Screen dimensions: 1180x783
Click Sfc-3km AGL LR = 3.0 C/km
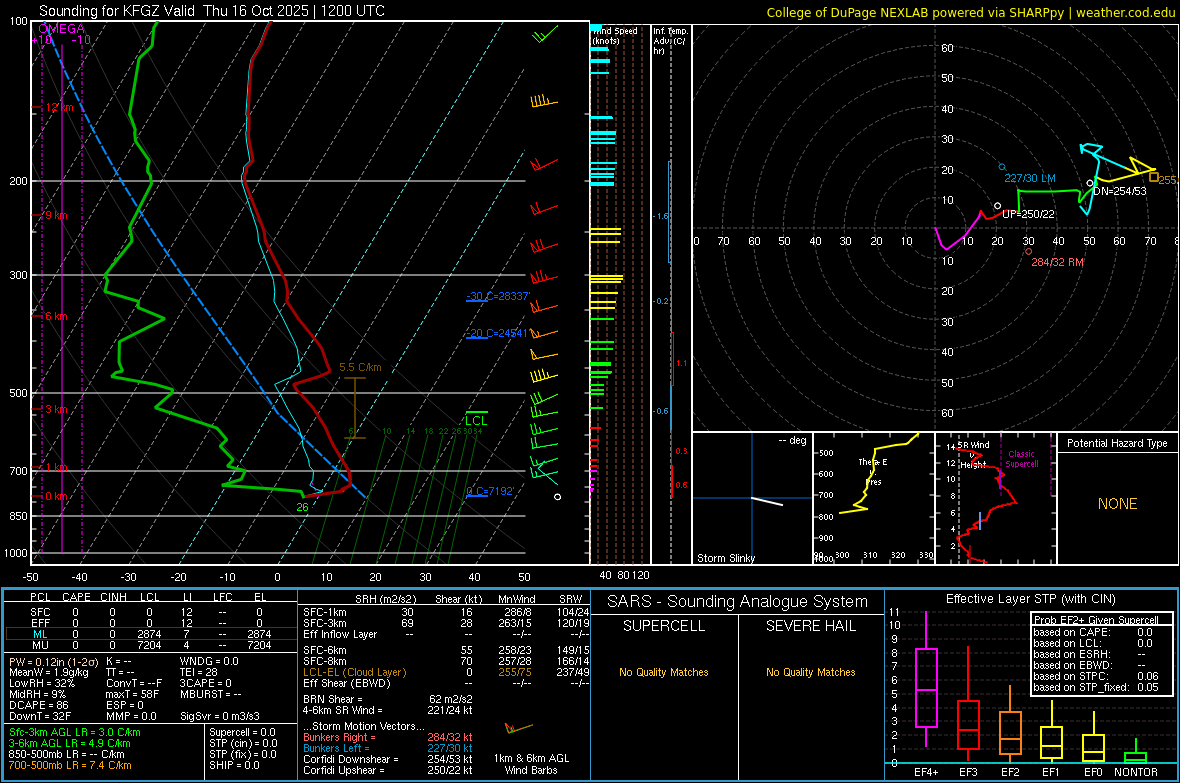point(75,732)
